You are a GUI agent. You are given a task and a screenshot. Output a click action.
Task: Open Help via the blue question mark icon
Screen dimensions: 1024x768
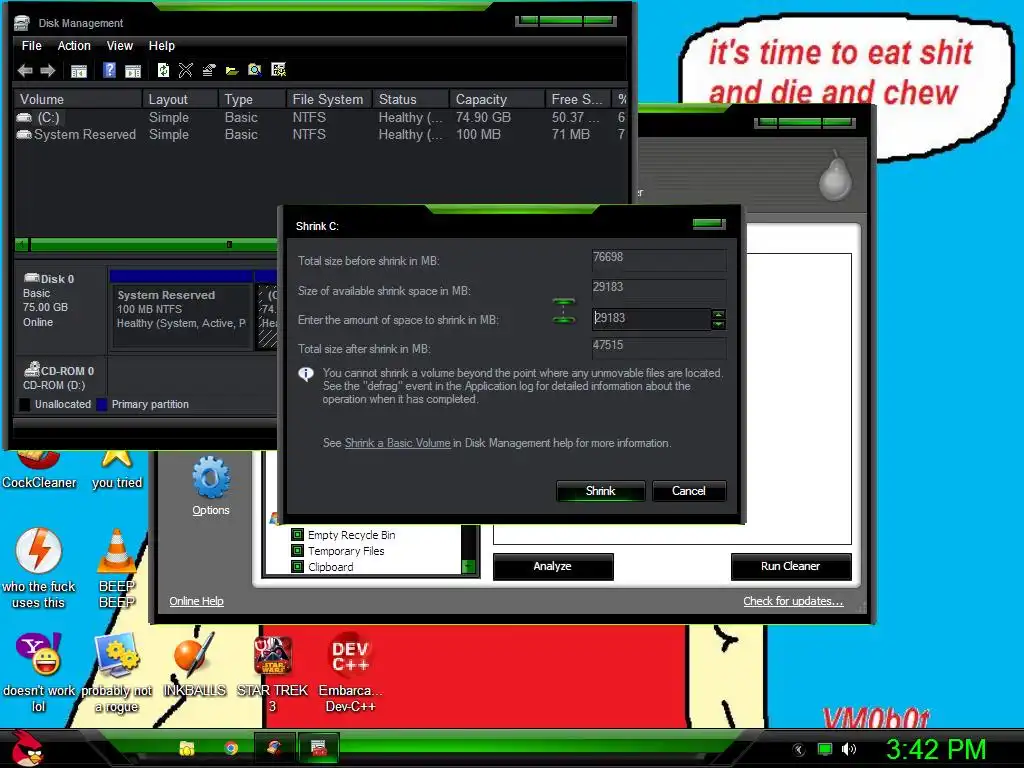pyautogui.click(x=110, y=70)
